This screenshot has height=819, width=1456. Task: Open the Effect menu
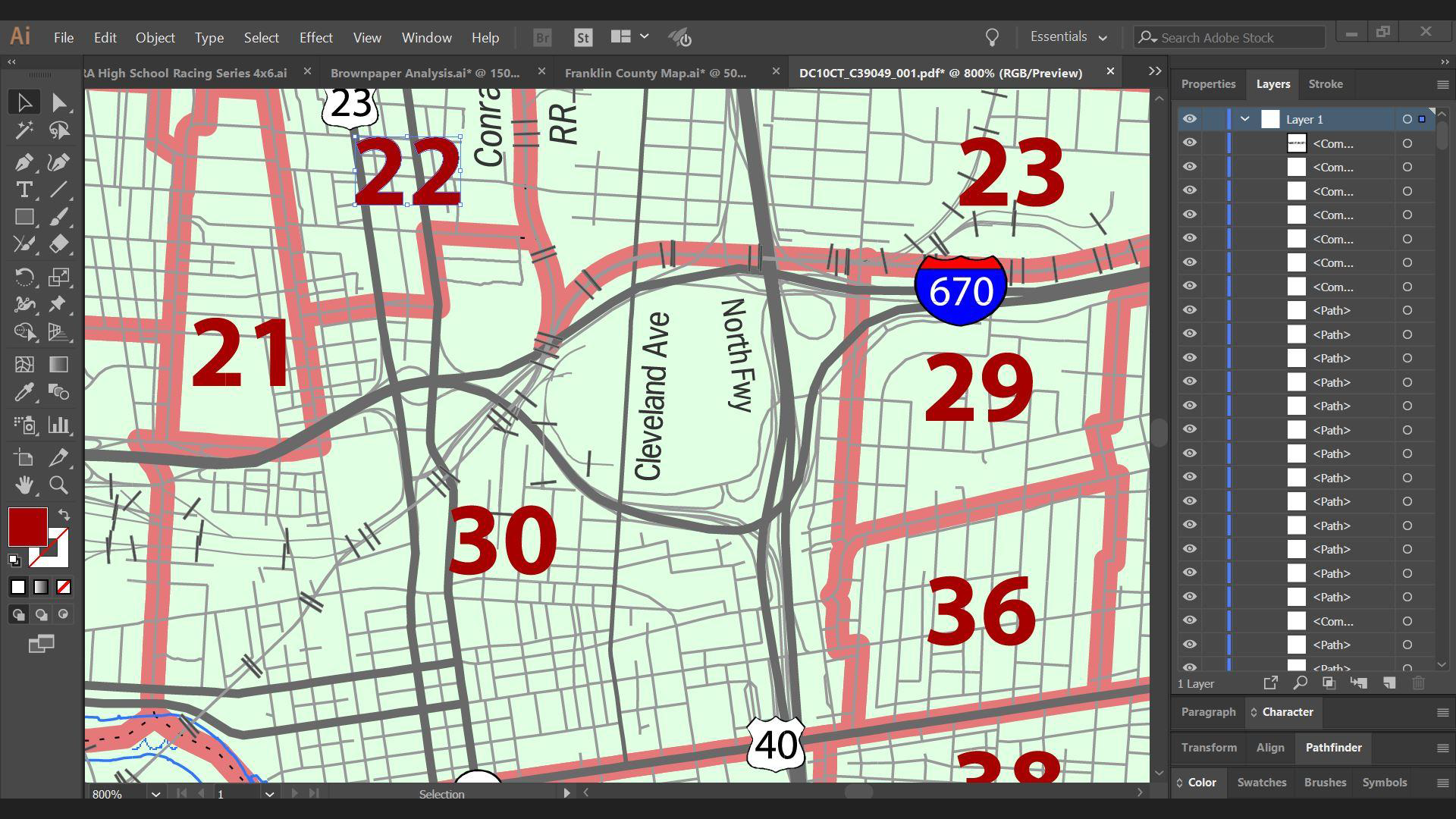[315, 37]
